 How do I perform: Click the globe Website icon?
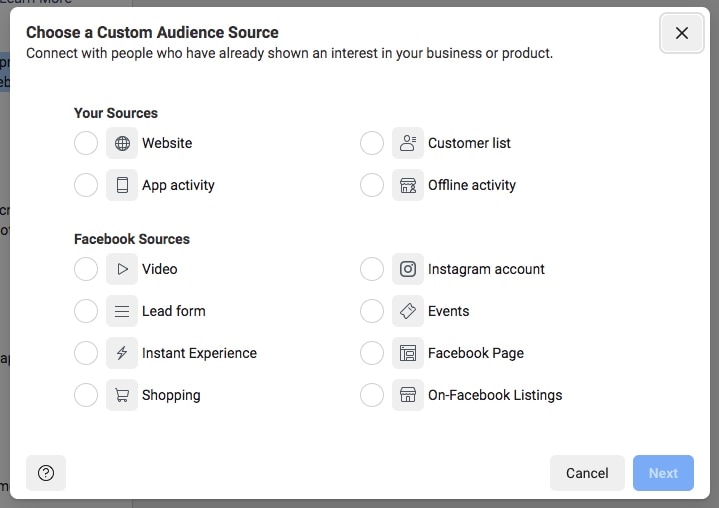(122, 143)
